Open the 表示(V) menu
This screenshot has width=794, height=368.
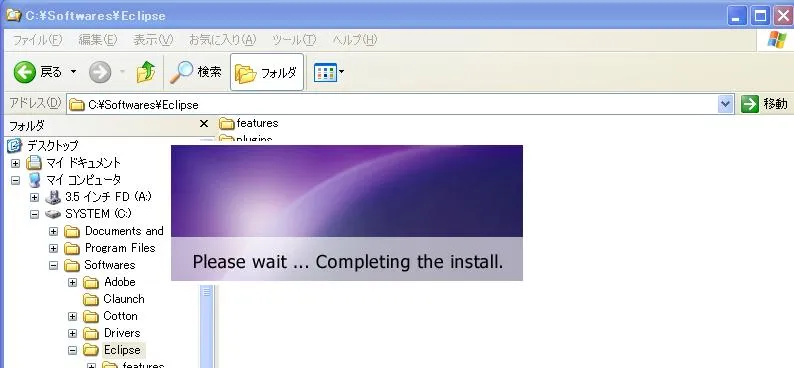click(153, 39)
